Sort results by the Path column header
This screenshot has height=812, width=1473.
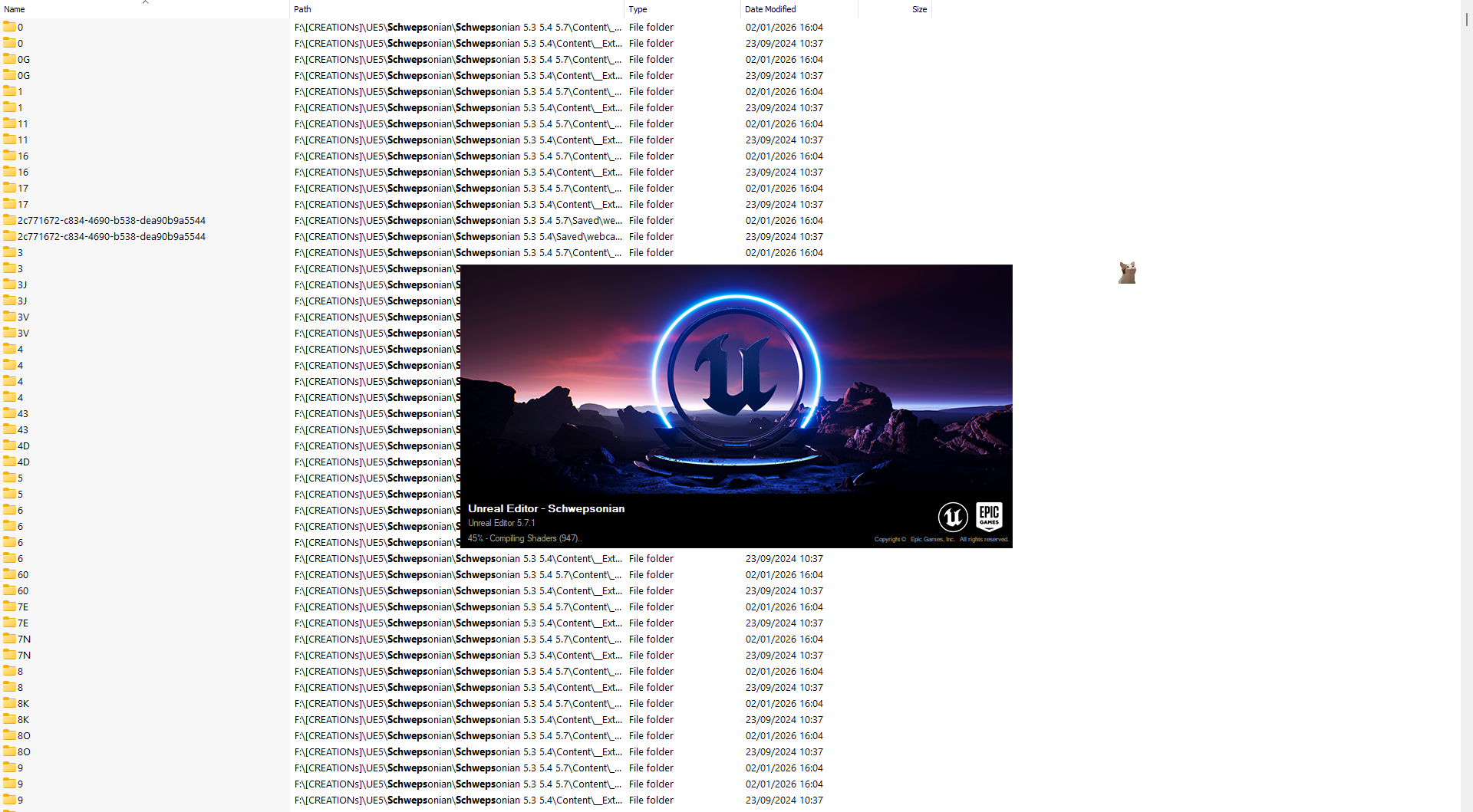click(x=302, y=9)
